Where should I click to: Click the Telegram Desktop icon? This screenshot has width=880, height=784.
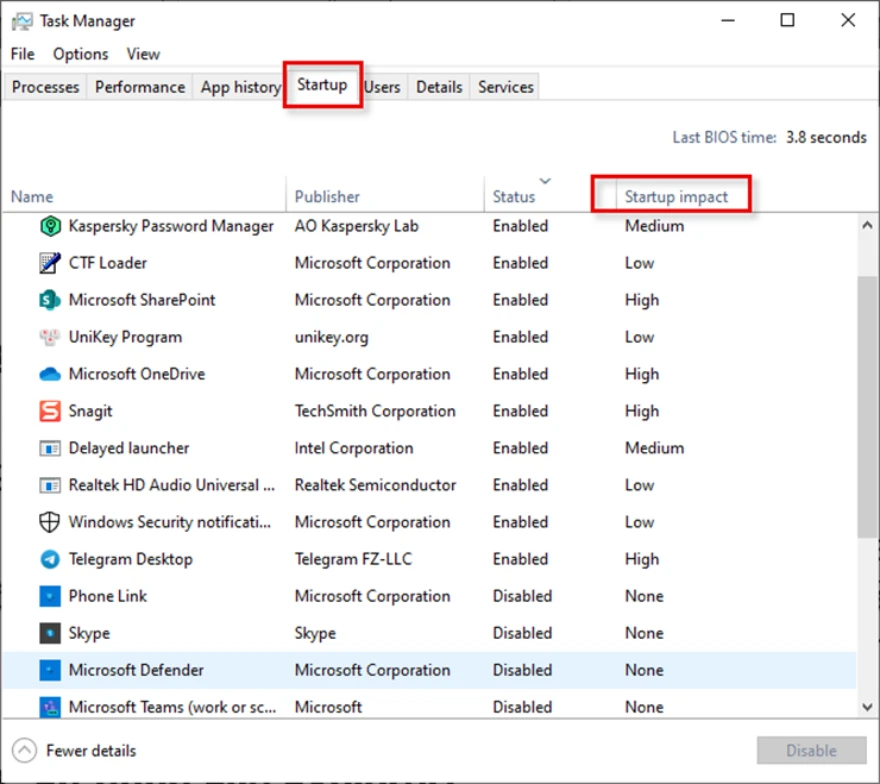tap(50, 559)
